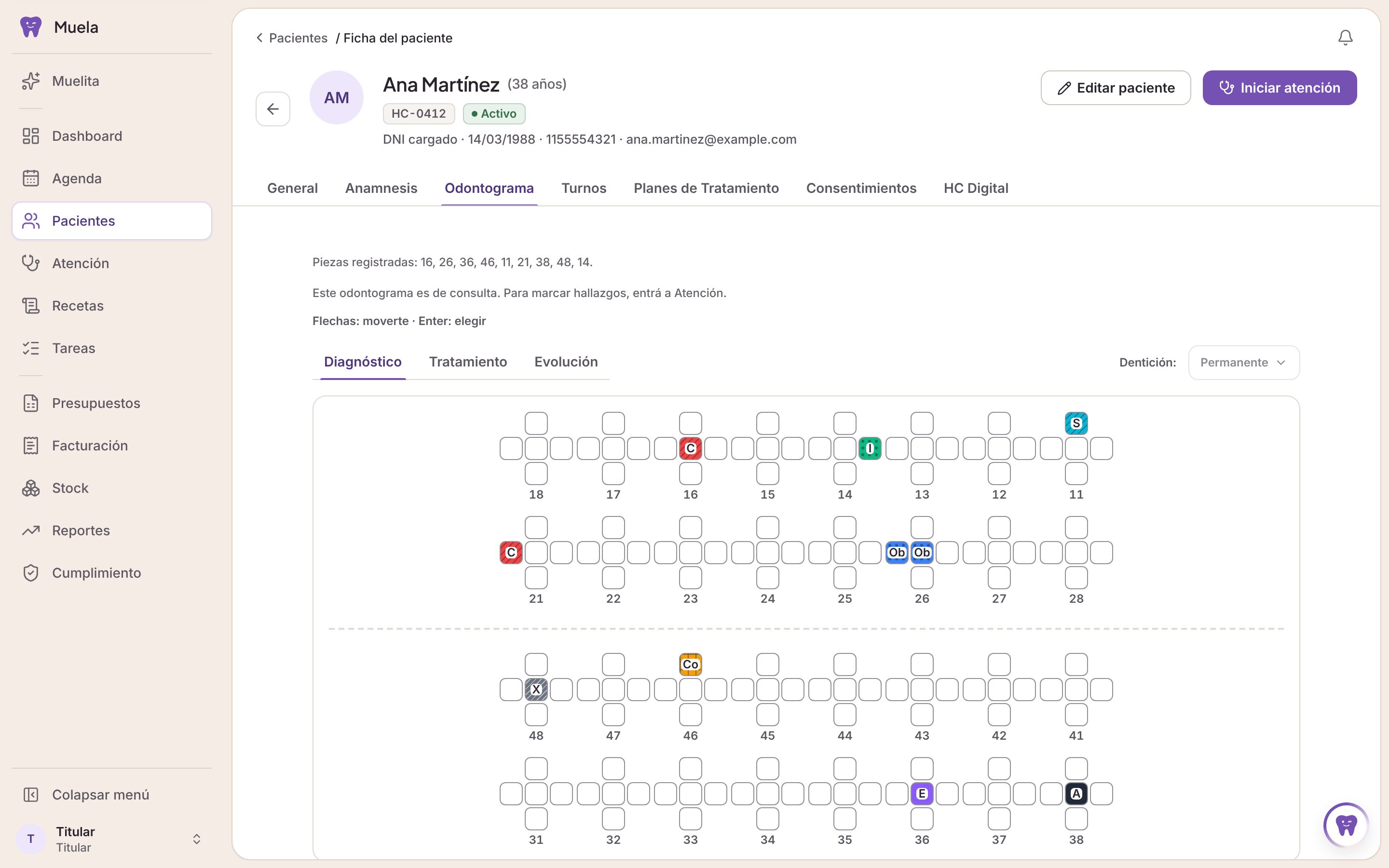This screenshot has width=1389, height=868.
Task: Select the gray X mark on tooth 48
Action: [536, 690]
